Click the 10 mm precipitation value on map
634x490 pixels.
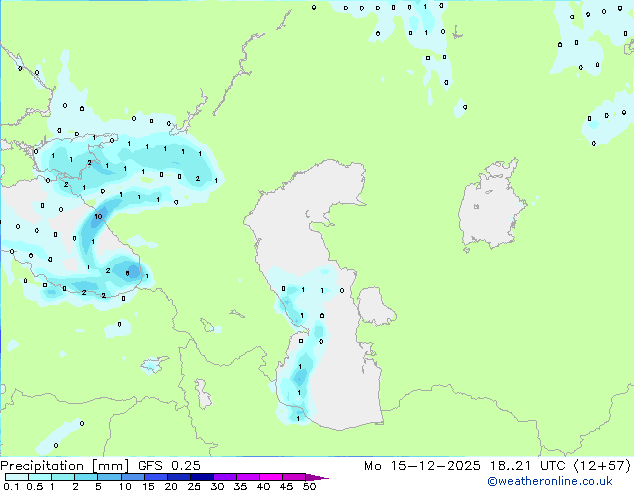[x=98, y=216]
